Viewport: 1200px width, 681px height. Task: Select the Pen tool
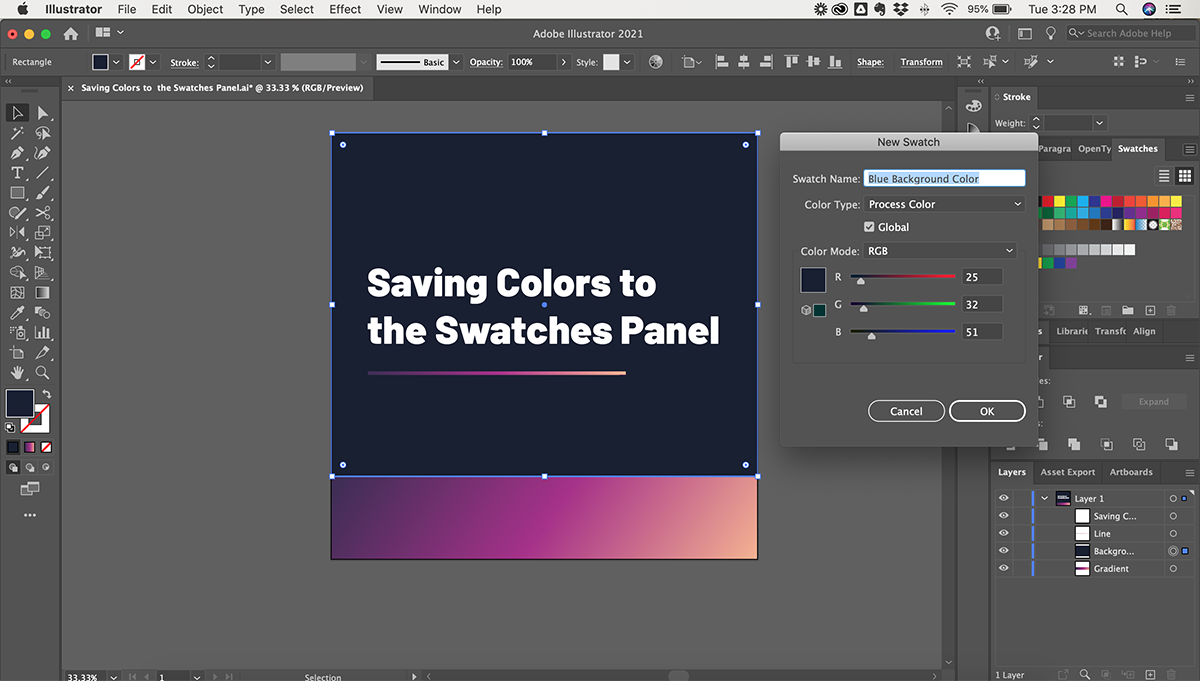point(17,153)
